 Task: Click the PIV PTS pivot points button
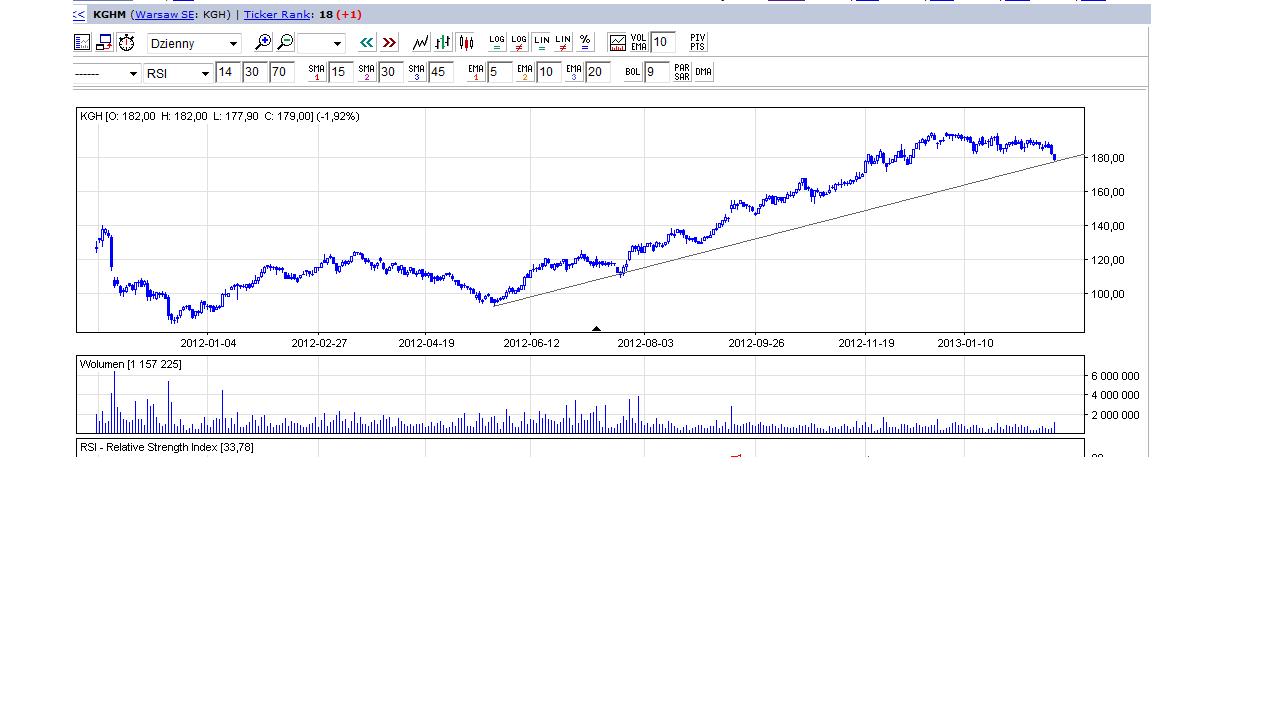point(697,42)
